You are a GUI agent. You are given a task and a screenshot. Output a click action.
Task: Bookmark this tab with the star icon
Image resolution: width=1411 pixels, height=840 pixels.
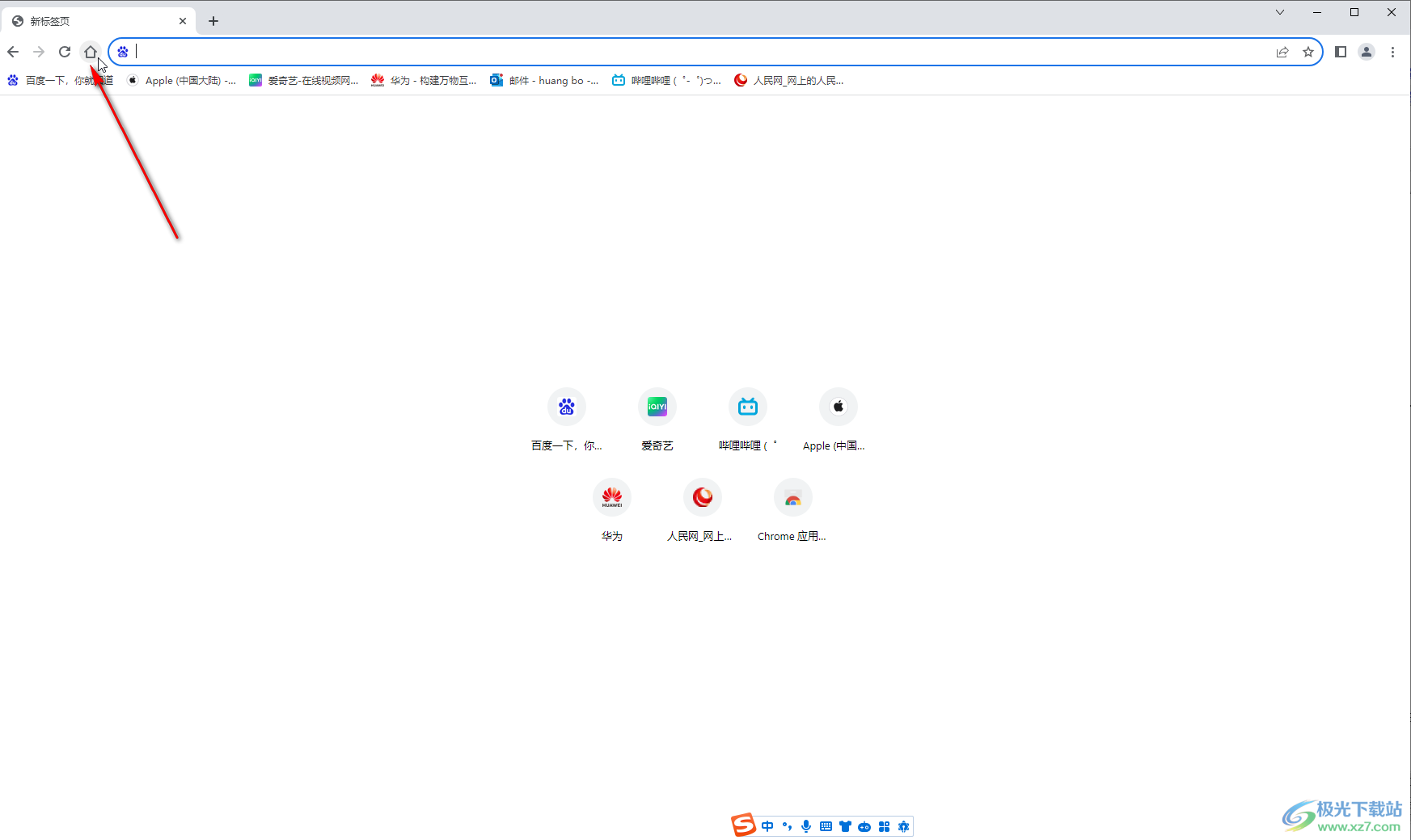point(1308,52)
